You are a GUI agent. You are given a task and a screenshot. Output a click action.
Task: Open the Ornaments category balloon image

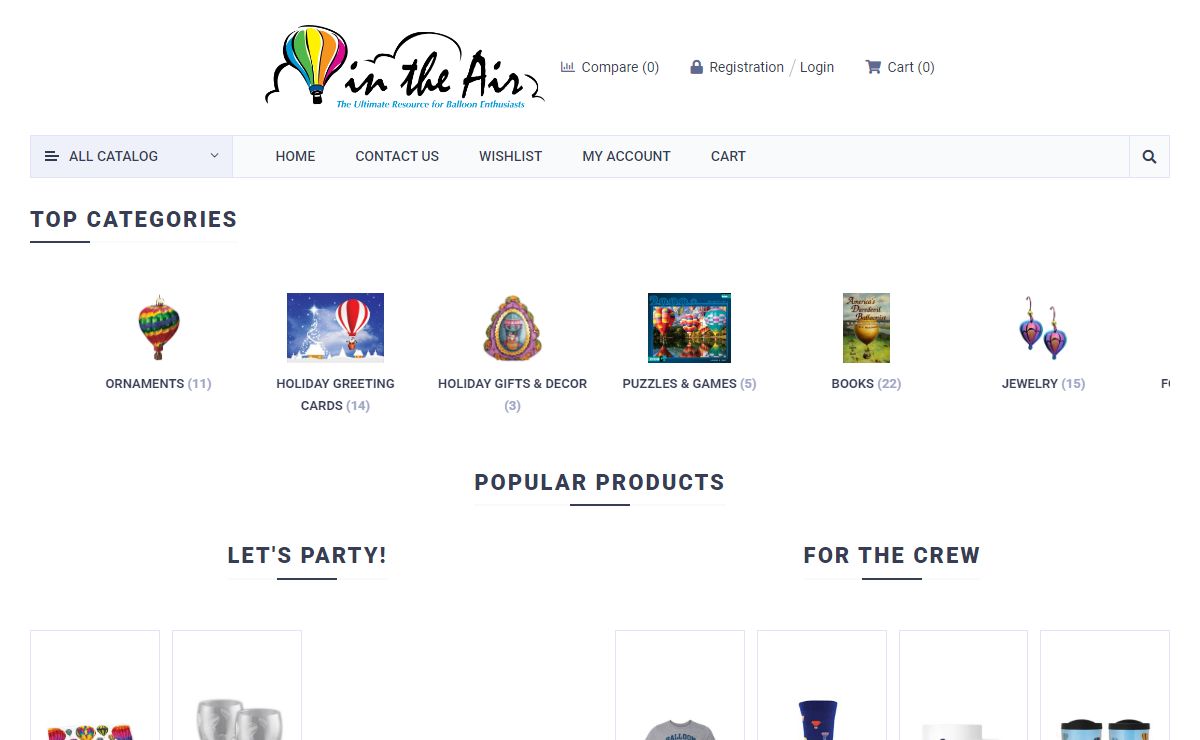(159, 328)
